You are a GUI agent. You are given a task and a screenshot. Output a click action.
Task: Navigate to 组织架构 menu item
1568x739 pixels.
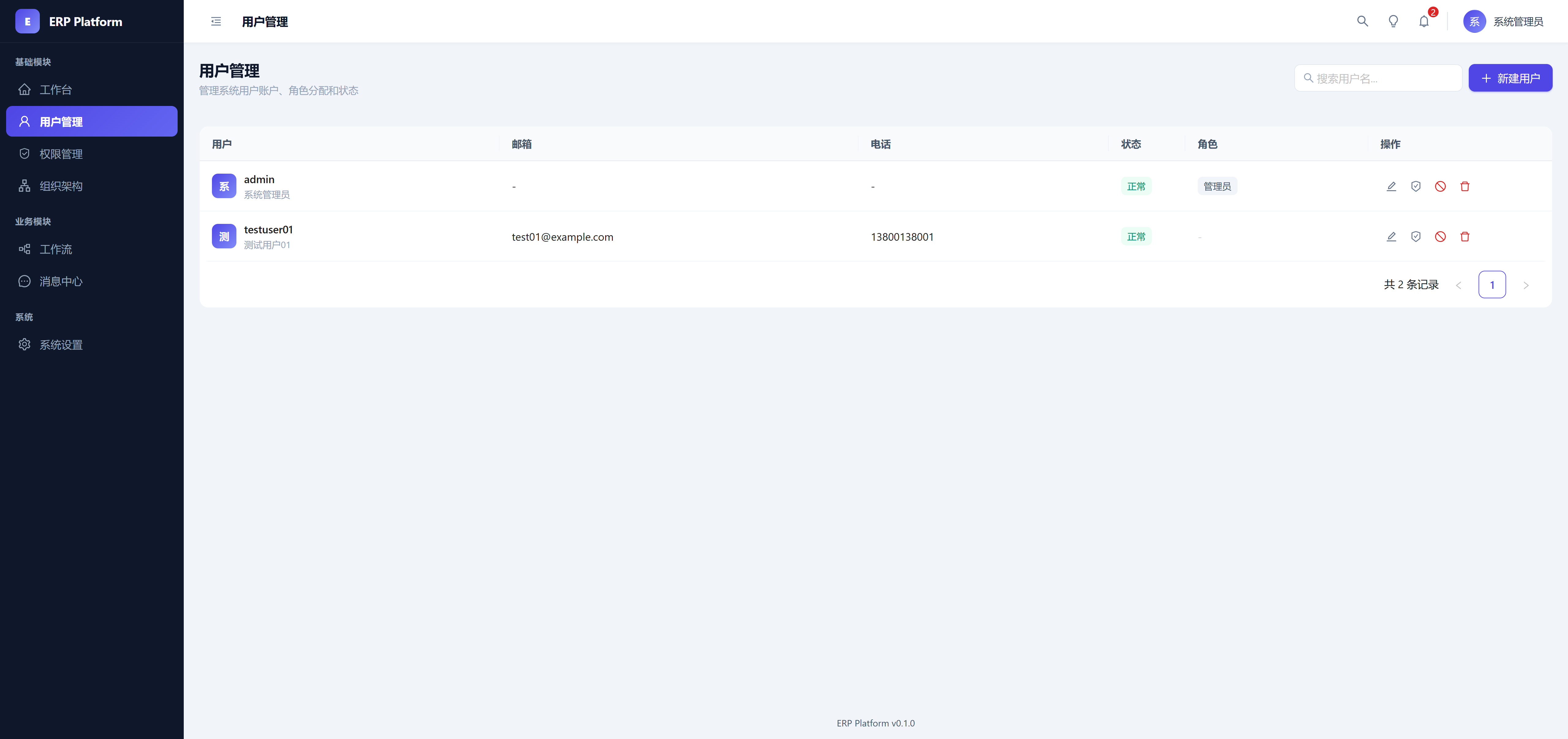tap(61, 186)
